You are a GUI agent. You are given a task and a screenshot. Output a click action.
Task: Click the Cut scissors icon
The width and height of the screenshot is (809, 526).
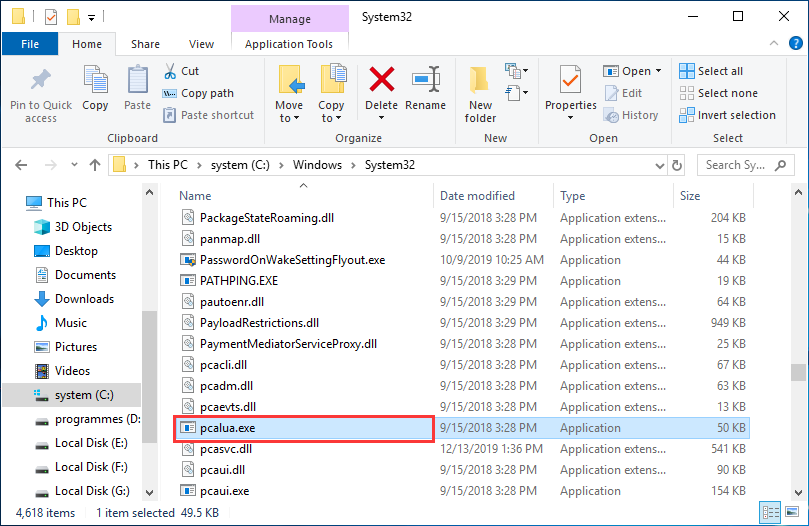point(170,71)
